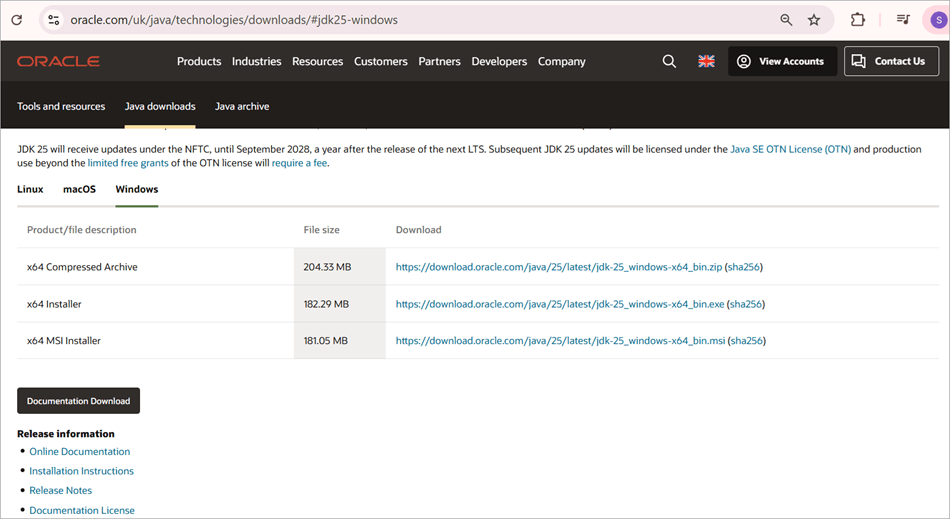Switch to the Linux tab
Image resolution: width=950 pixels, height=519 pixels.
(x=30, y=189)
